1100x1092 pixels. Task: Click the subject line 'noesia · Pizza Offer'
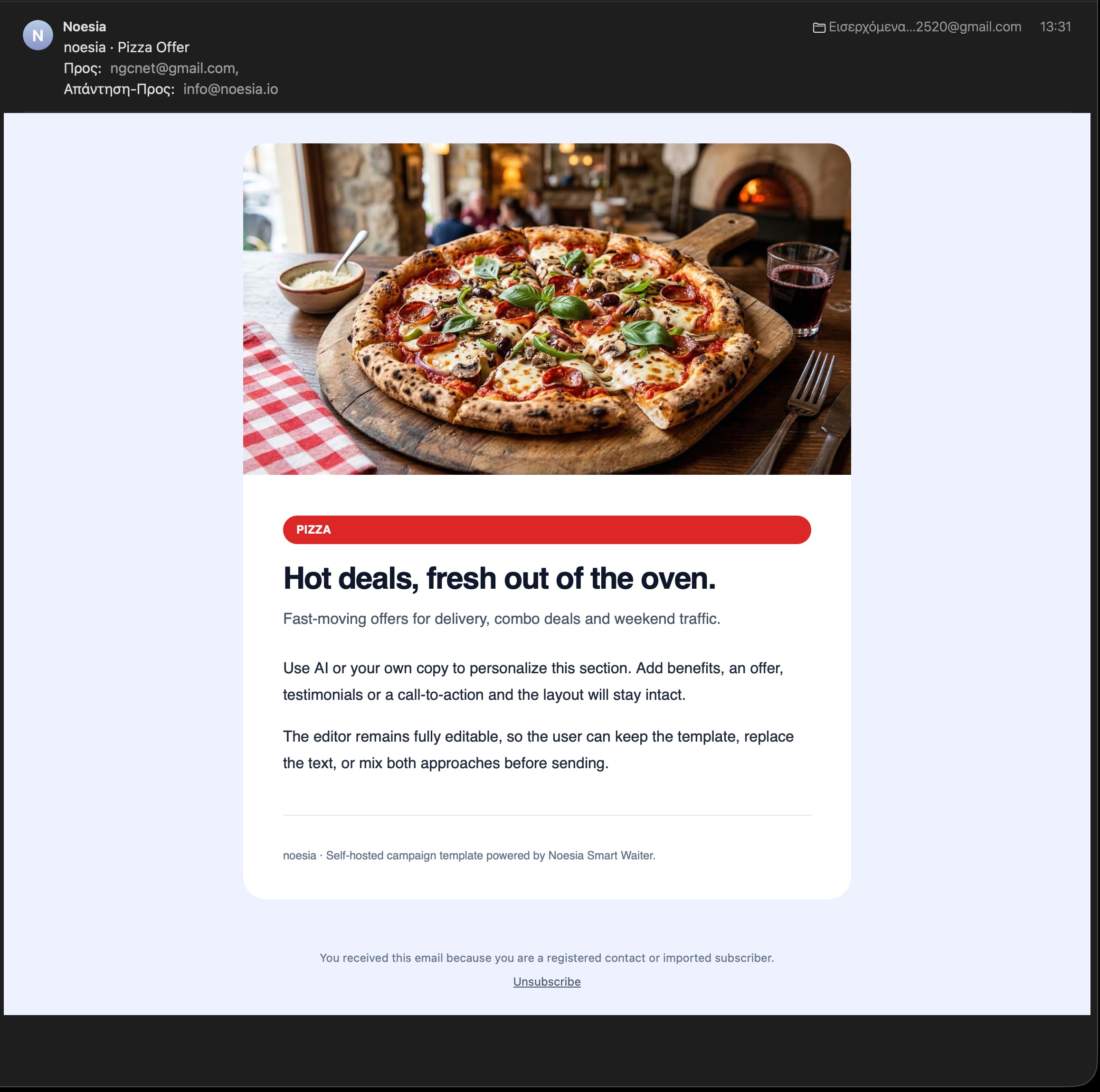tap(126, 47)
